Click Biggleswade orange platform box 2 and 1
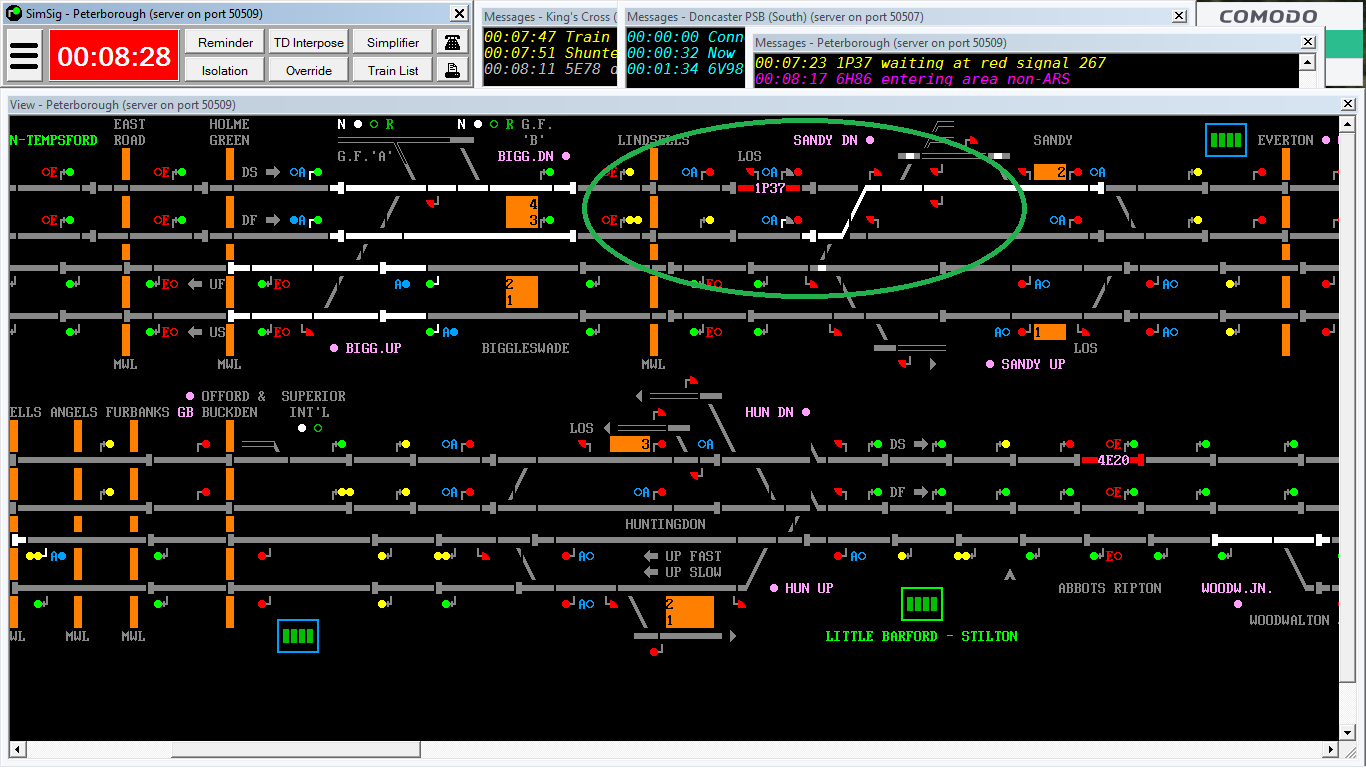This screenshot has height=768, width=1366. coord(522,292)
